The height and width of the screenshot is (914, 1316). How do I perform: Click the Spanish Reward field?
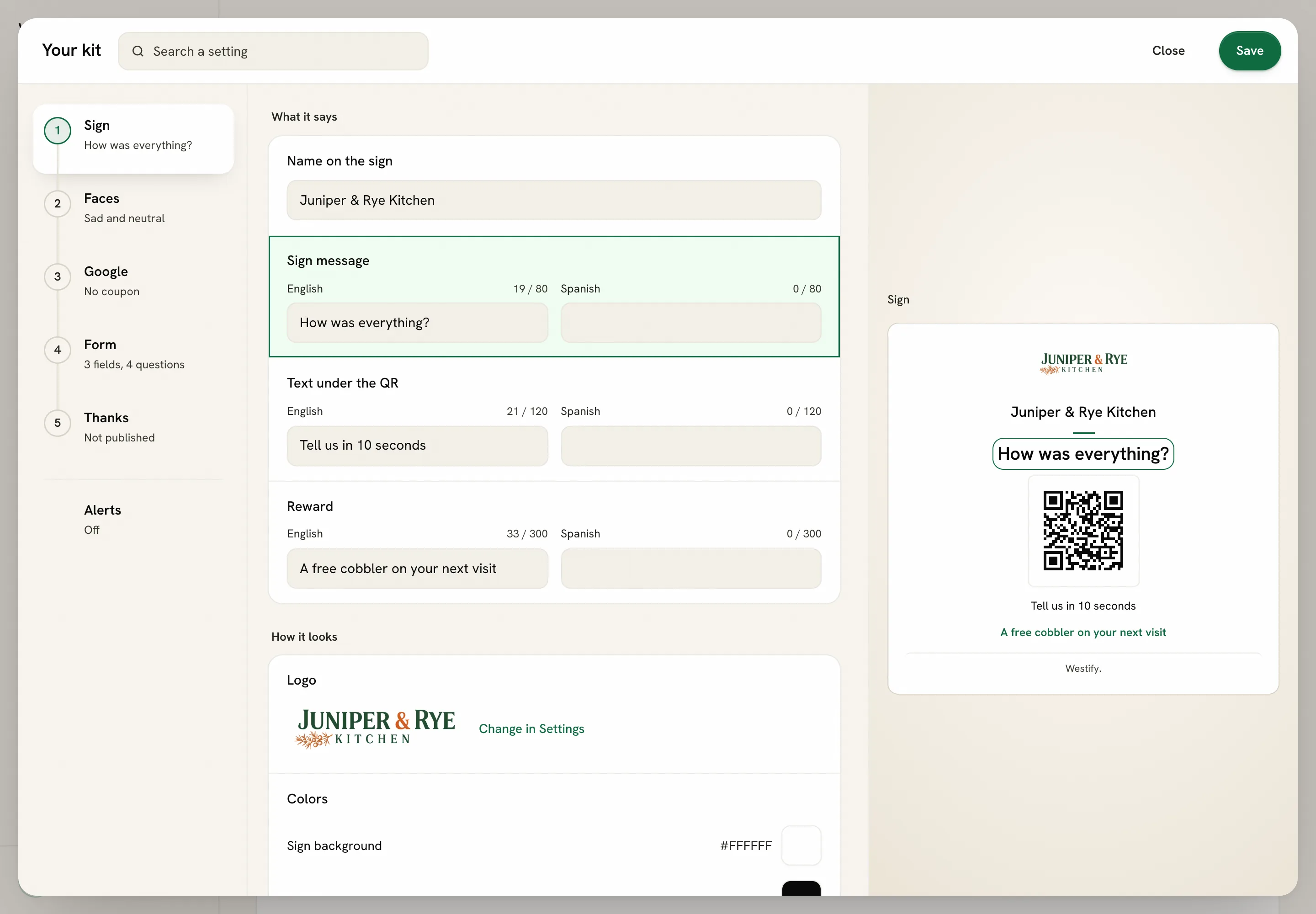click(690, 569)
